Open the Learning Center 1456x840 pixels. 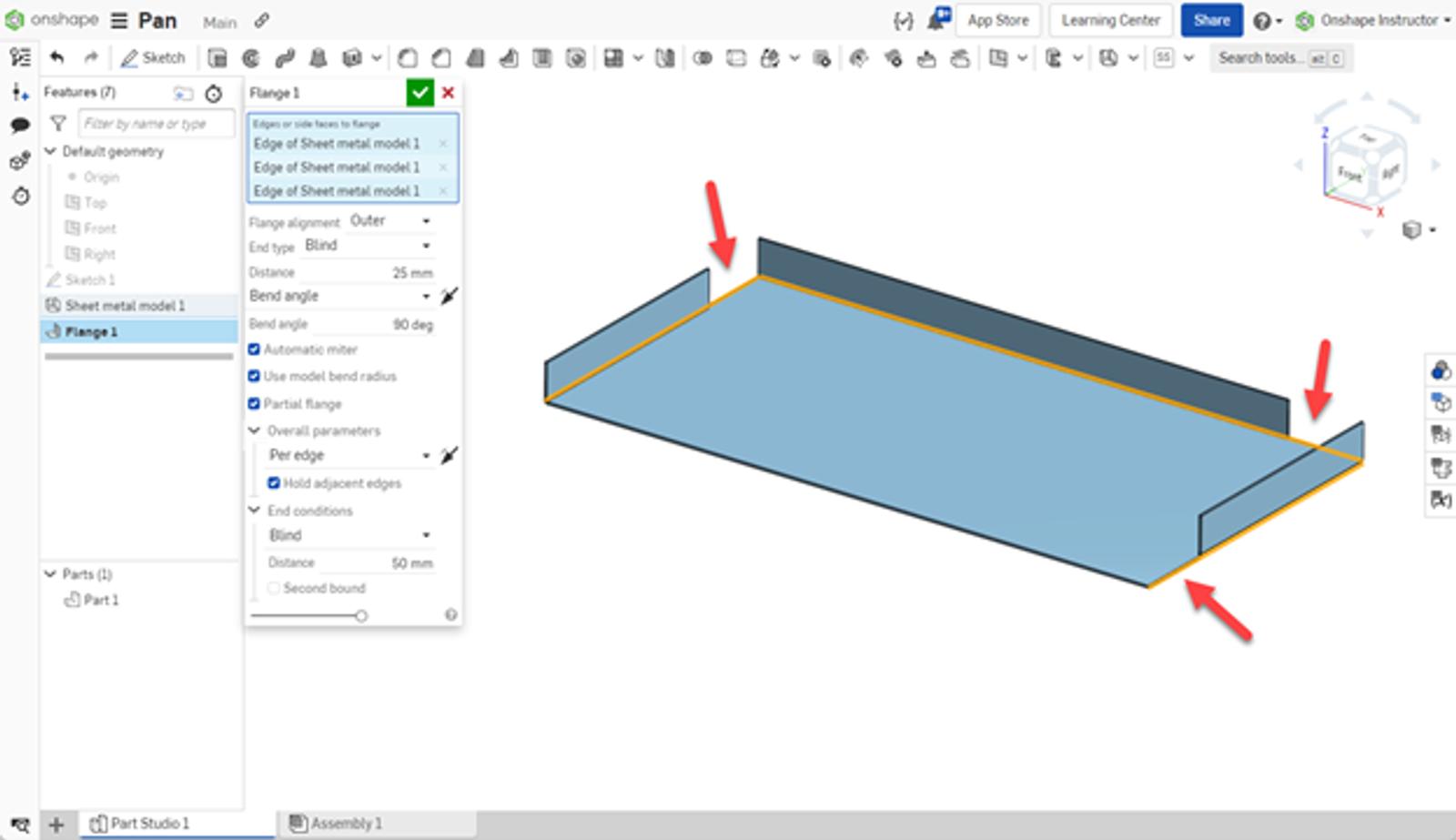click(1110, 20)
